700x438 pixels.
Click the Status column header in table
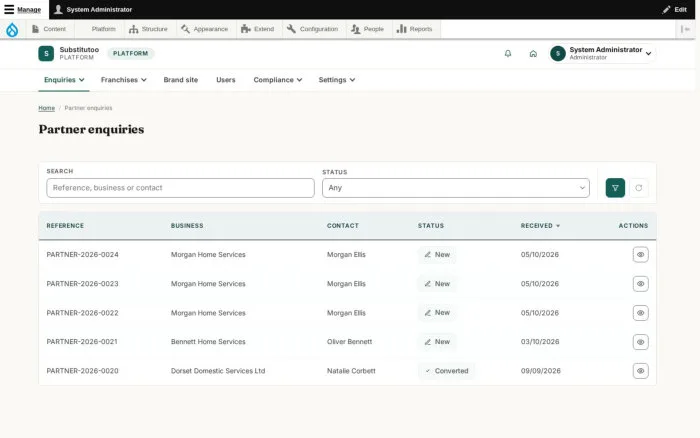[431, 226]
